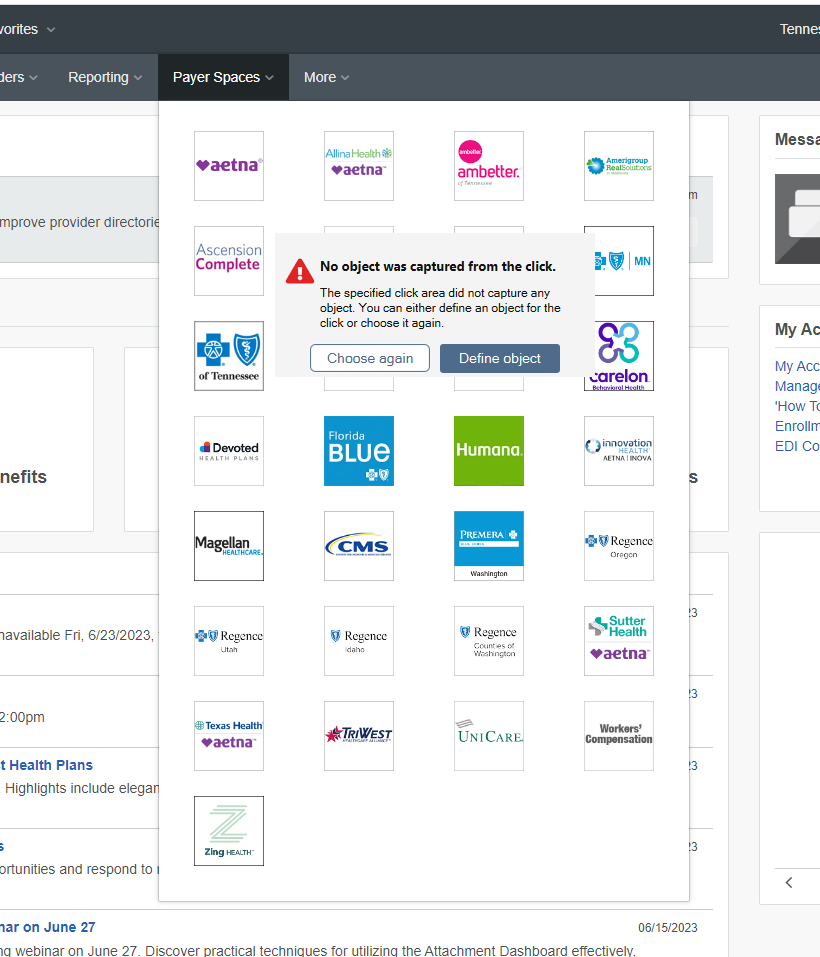Open the Regence Utah tile
Screen dimensions: 820x957
pos(229,641)
